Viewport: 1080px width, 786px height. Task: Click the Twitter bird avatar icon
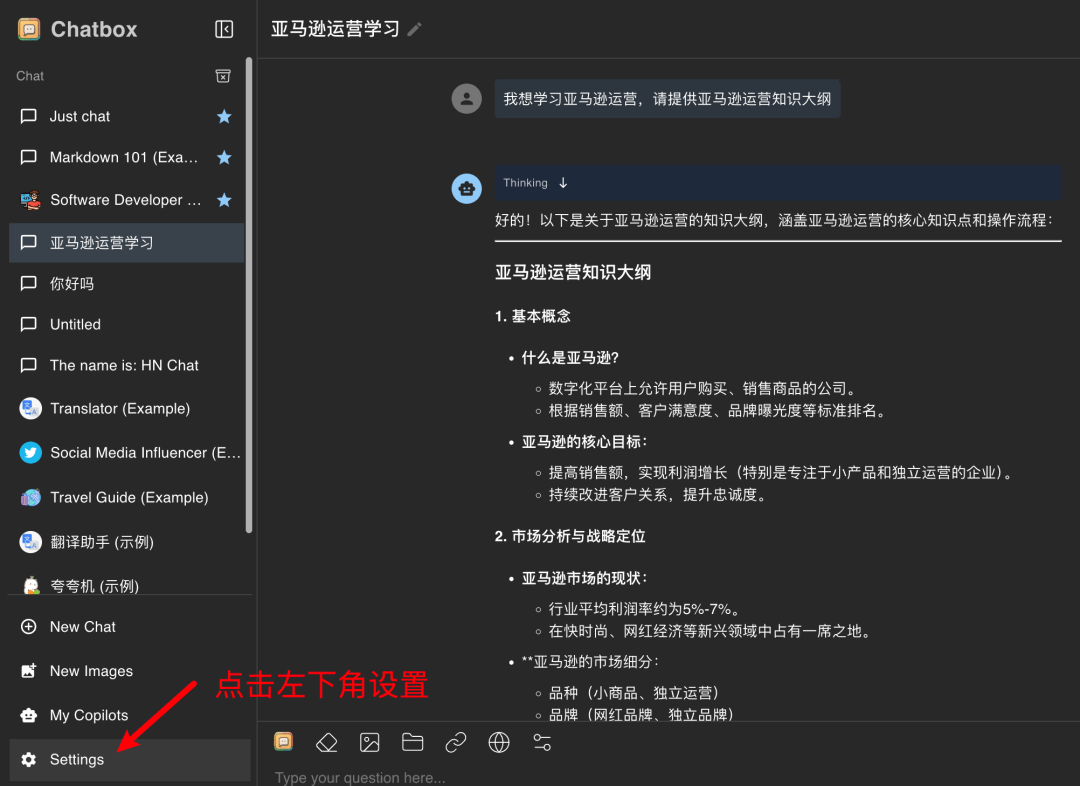click(x=30, y=453)
